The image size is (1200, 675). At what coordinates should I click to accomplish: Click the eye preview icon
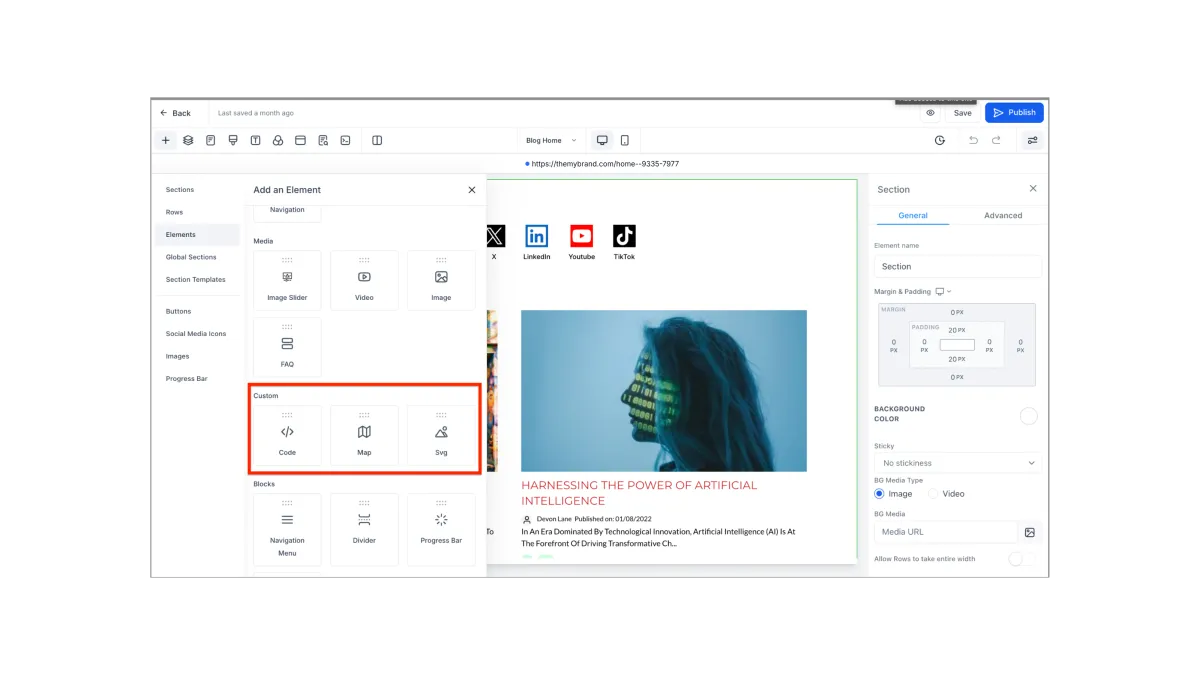pos(930,113)
